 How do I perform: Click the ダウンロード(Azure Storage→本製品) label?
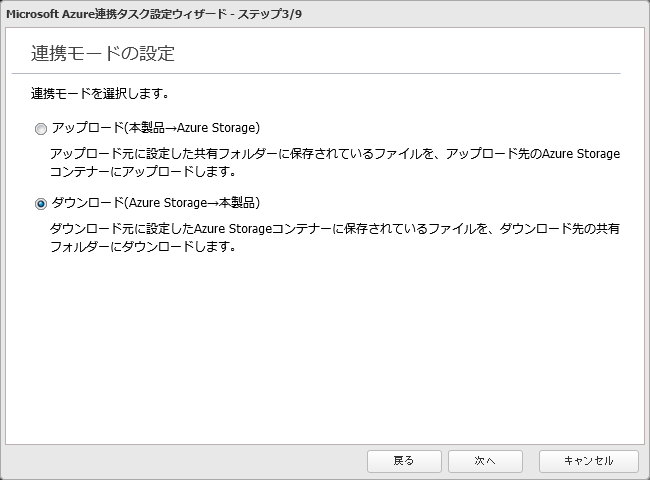156,203
